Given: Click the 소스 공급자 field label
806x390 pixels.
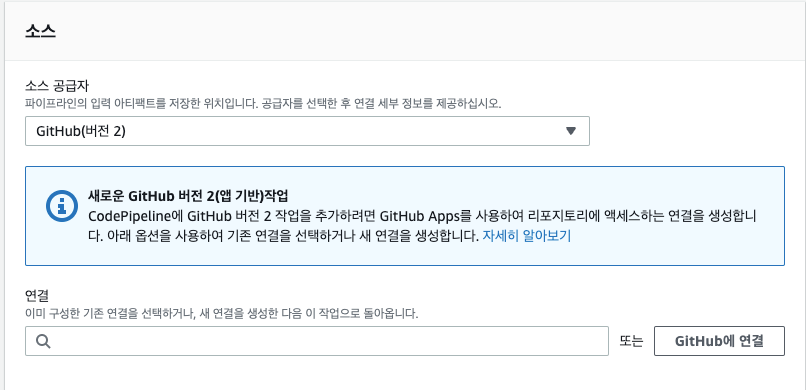Looking at the screenshot, I should click(x=58, y=85).
